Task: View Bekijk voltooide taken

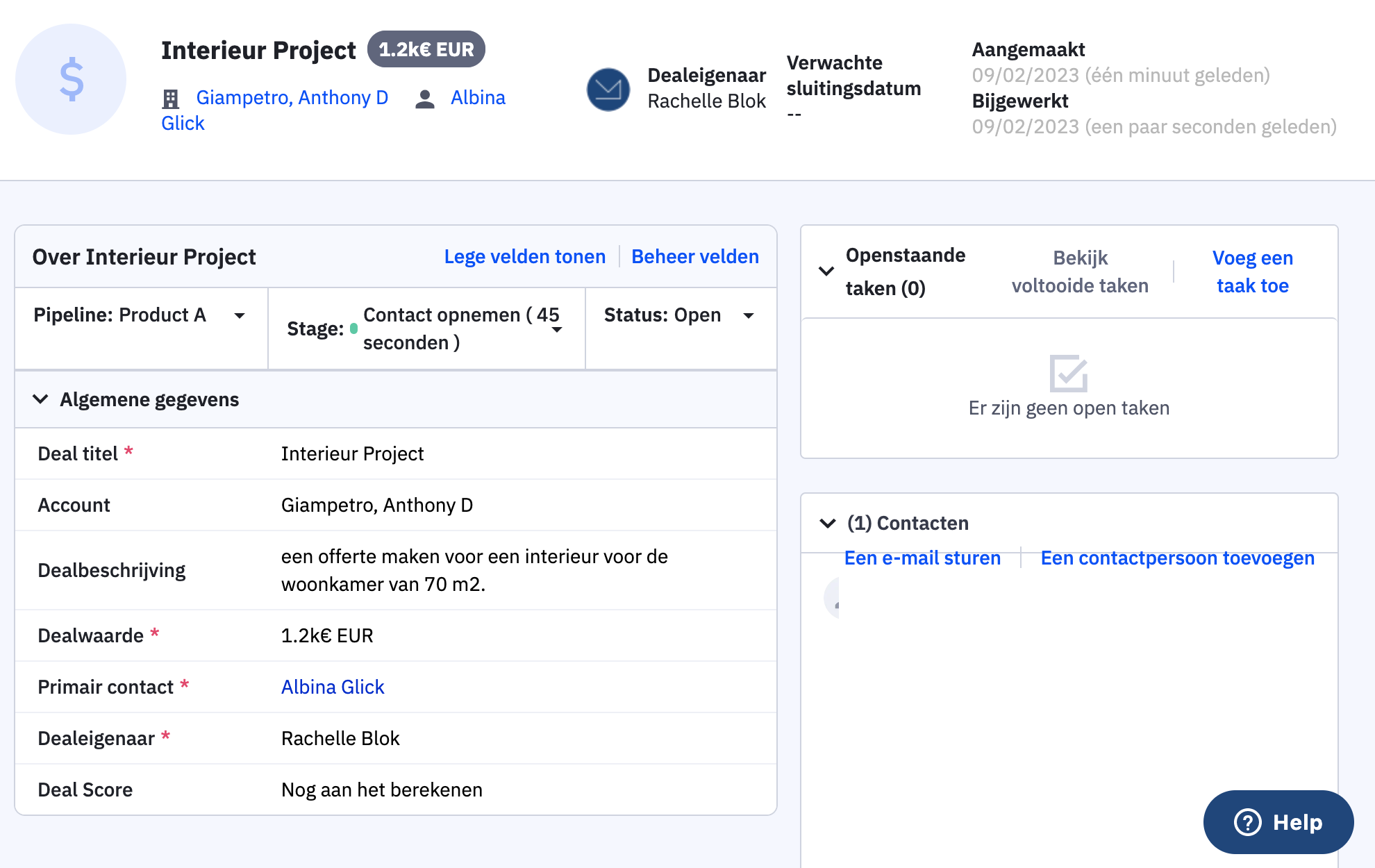Action: click(1079, 272)
